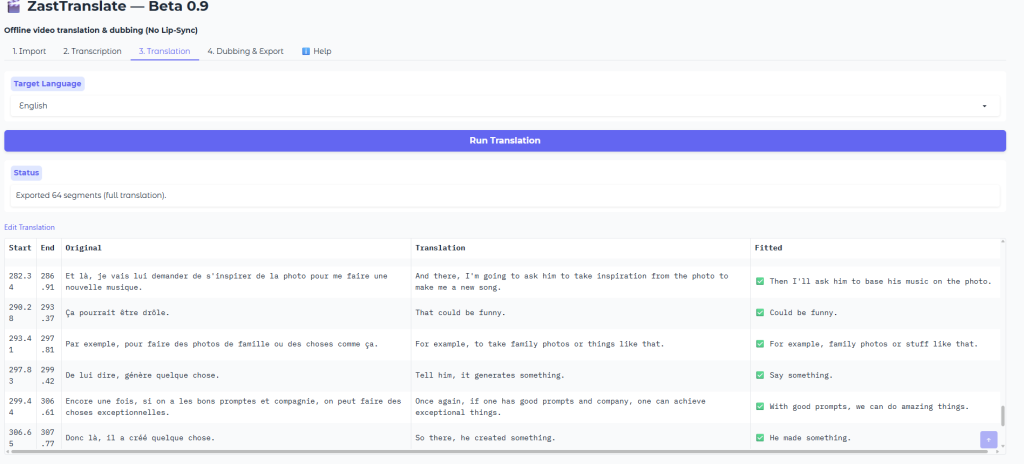Image resolution: width=1024 pixels, height=464 pixels.
Task: Click the info icon on Help tab
Action: [306, 51]
